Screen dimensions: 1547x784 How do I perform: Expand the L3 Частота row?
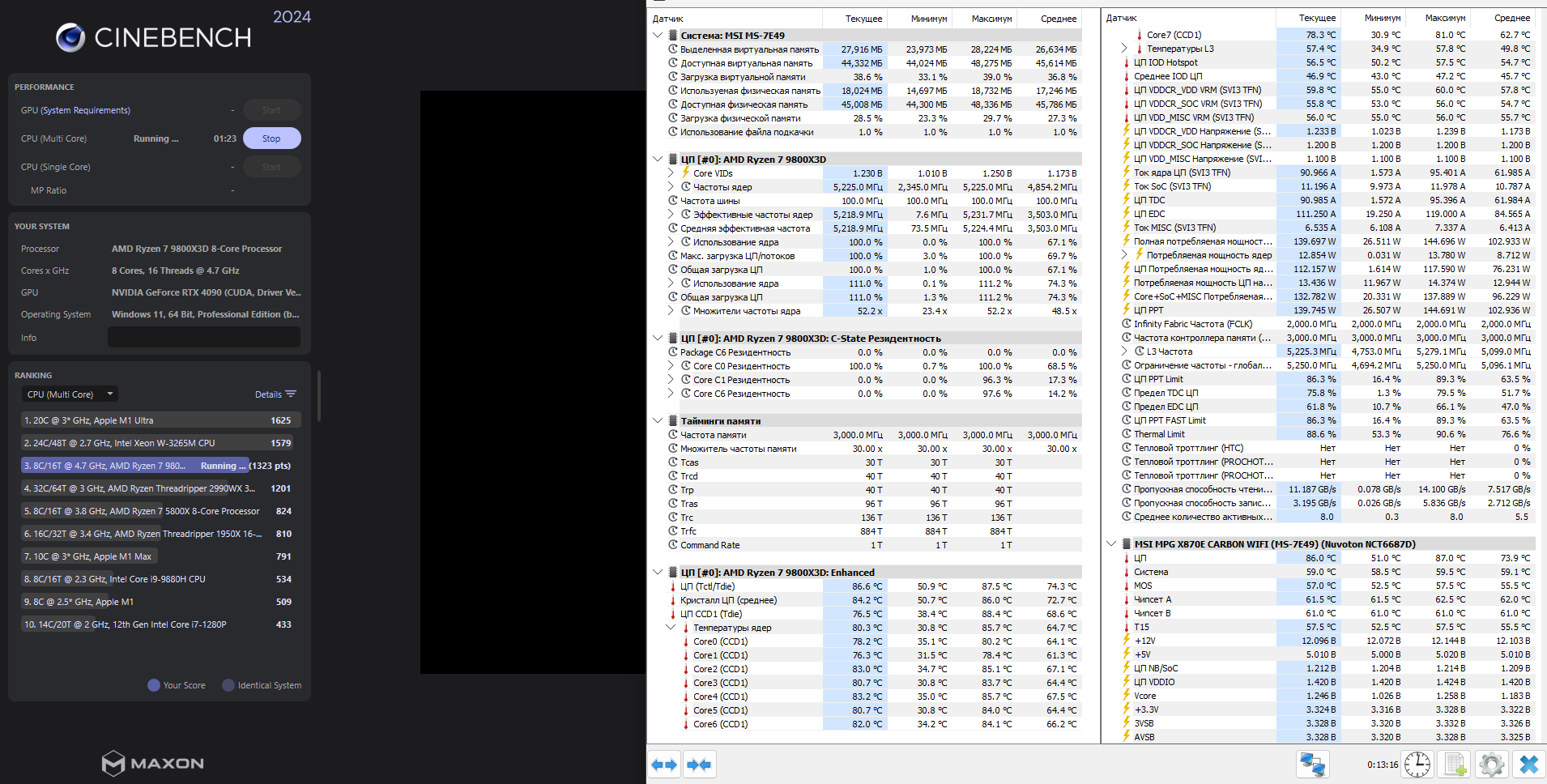tap(1124, 352)
